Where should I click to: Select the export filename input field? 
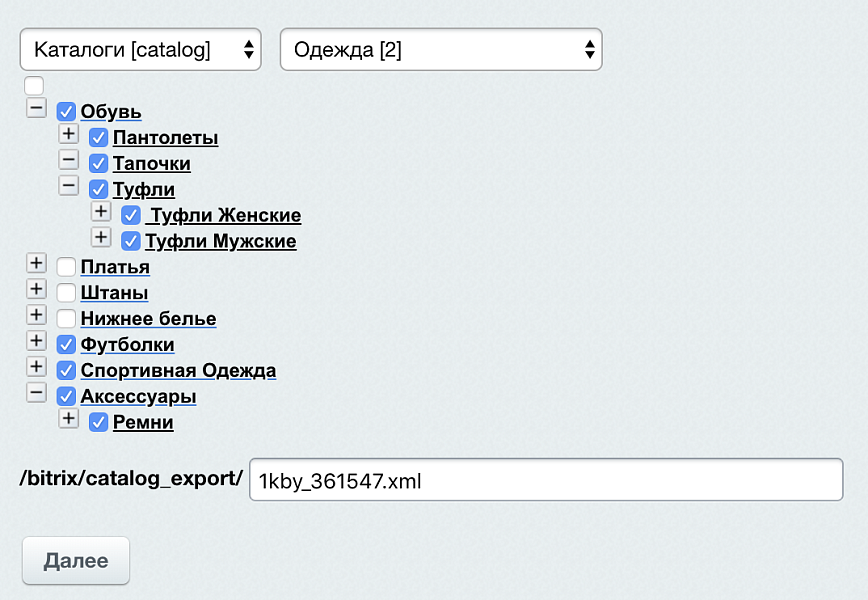tap(545, 479)
